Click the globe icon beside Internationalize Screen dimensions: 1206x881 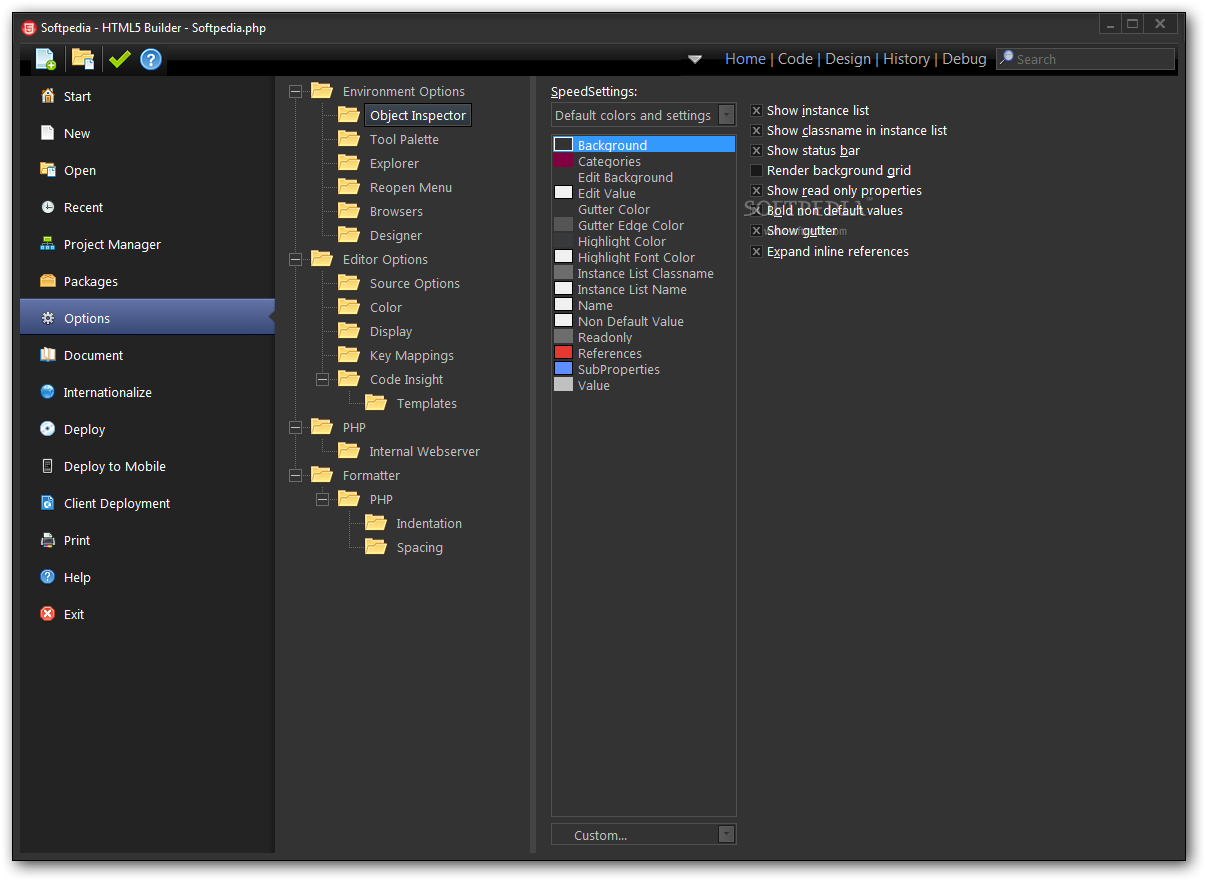[47, 392]
